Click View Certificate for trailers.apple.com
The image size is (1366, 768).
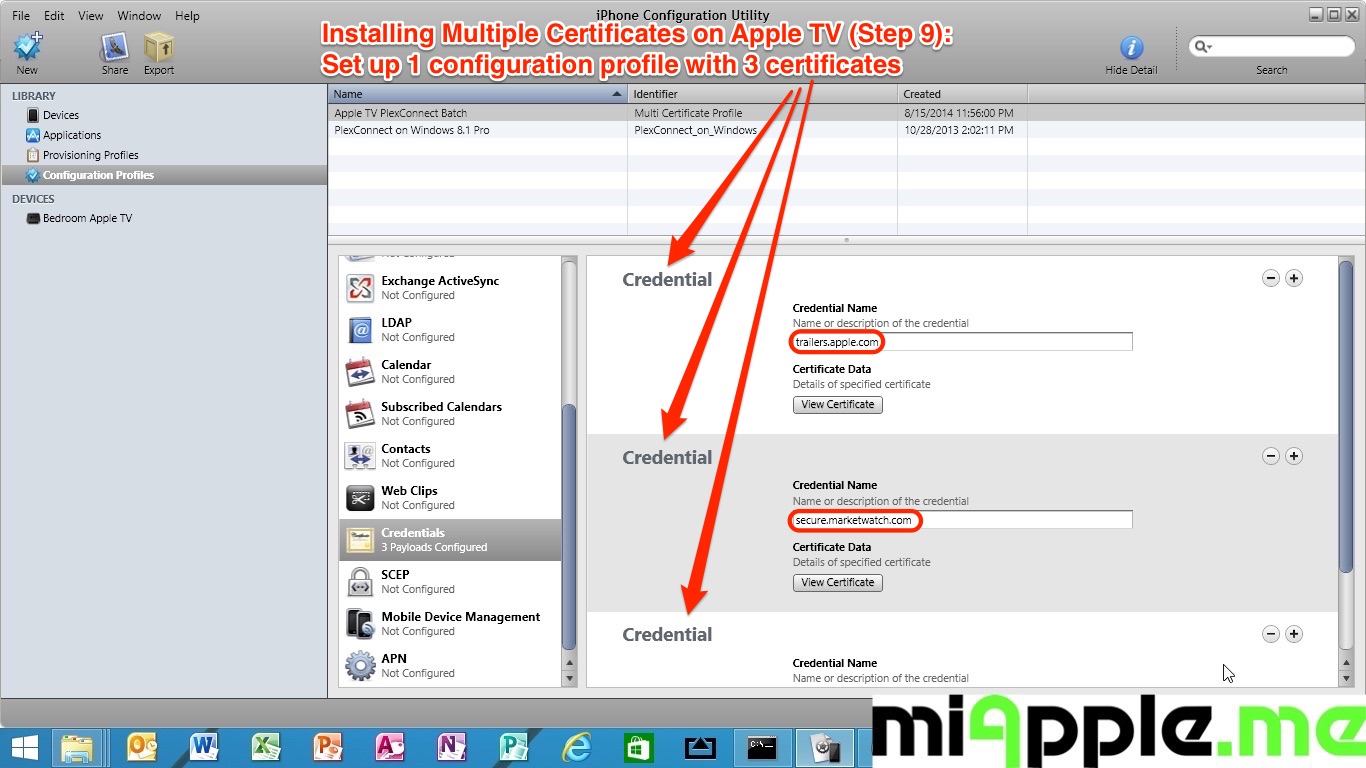coord(837,405)
